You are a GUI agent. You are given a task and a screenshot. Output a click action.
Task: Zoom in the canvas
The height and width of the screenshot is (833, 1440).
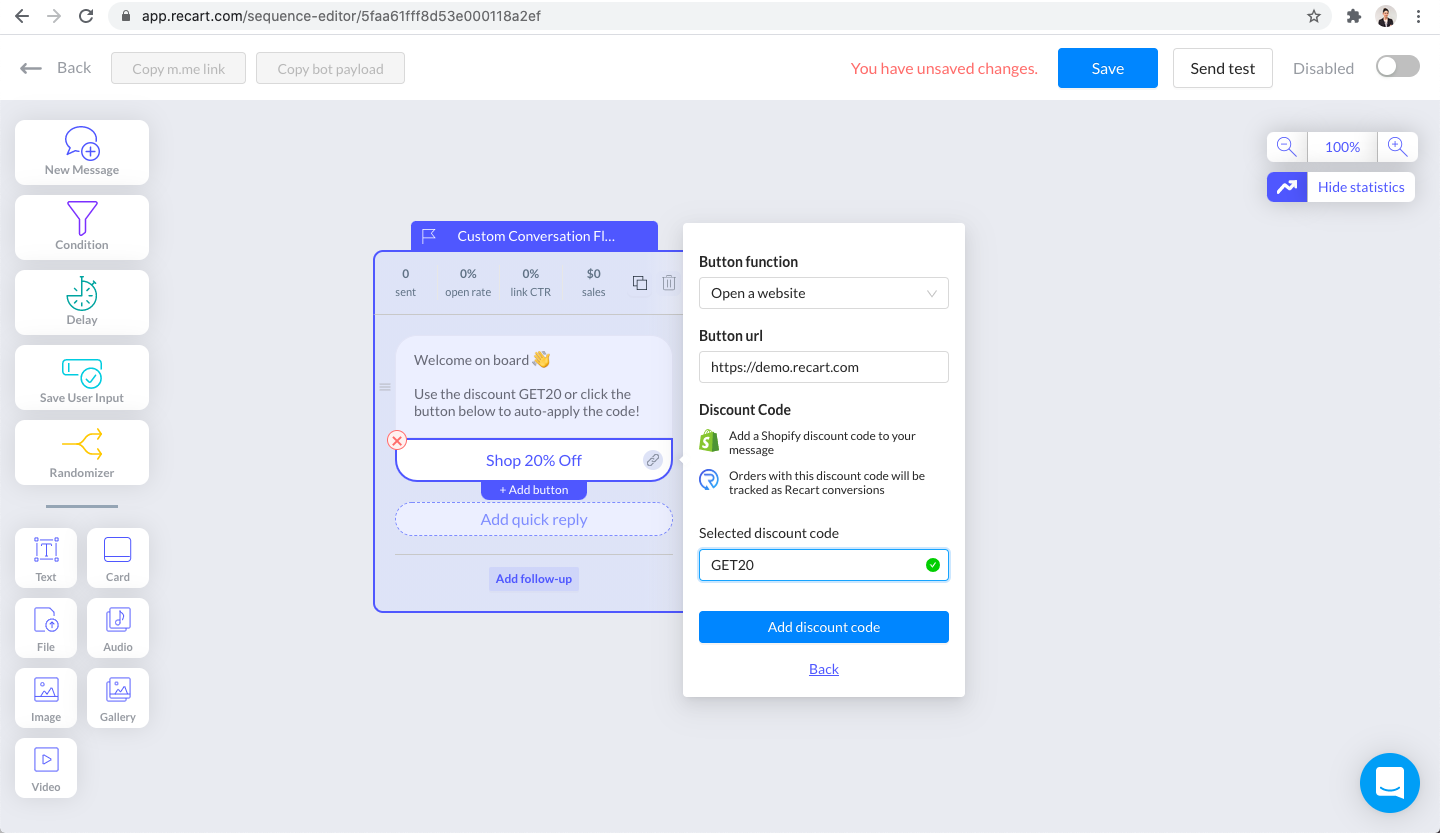[x=1397, y=147]
